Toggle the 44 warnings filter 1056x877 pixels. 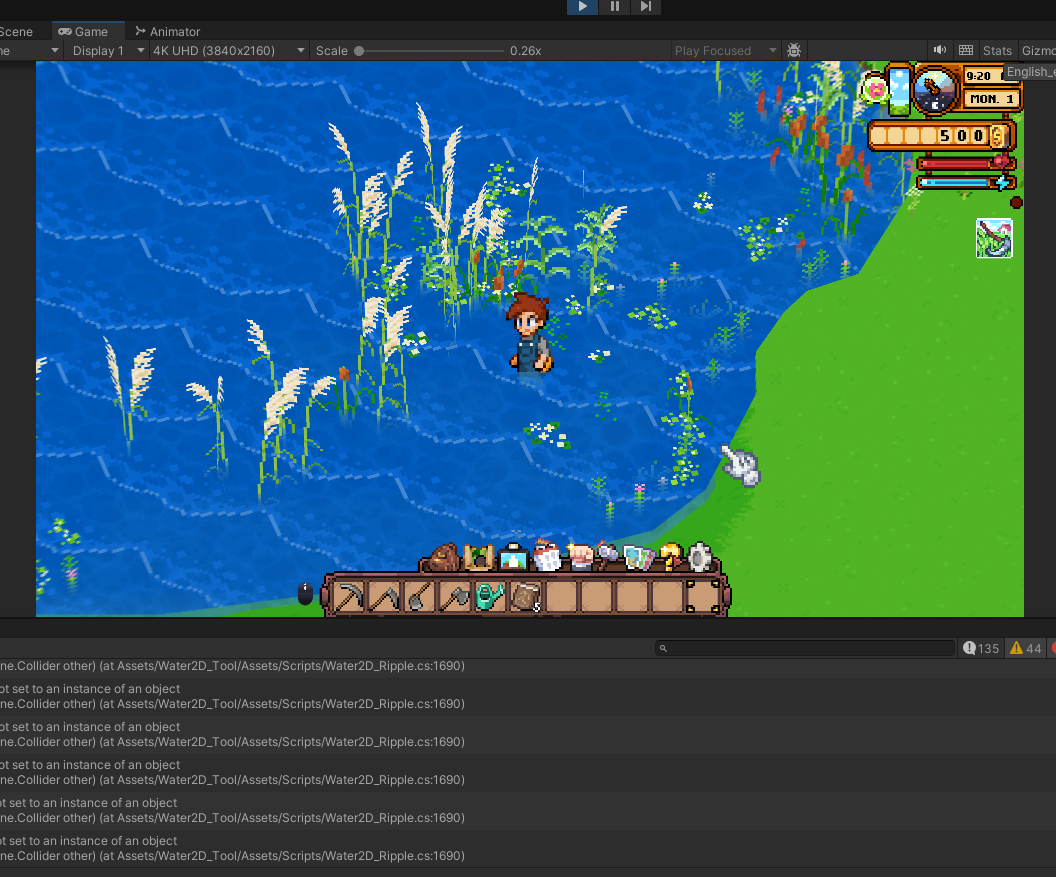point(1026,648)
